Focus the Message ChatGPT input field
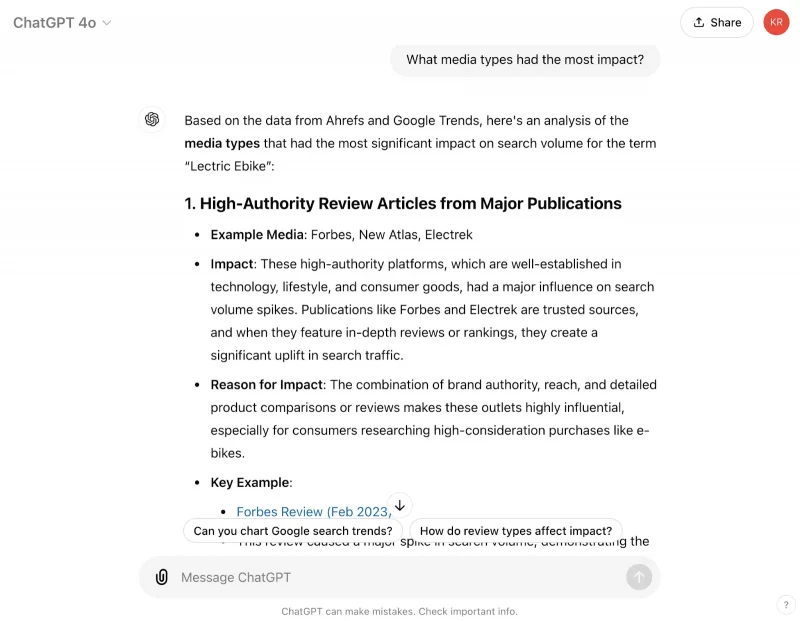The image size is (800, 621). click(399, 577)
